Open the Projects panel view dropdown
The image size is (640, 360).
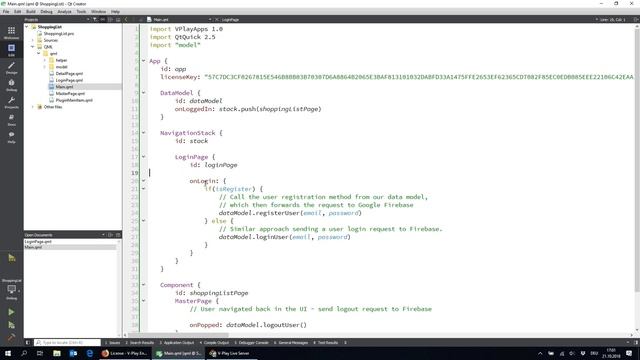point(88,19)
